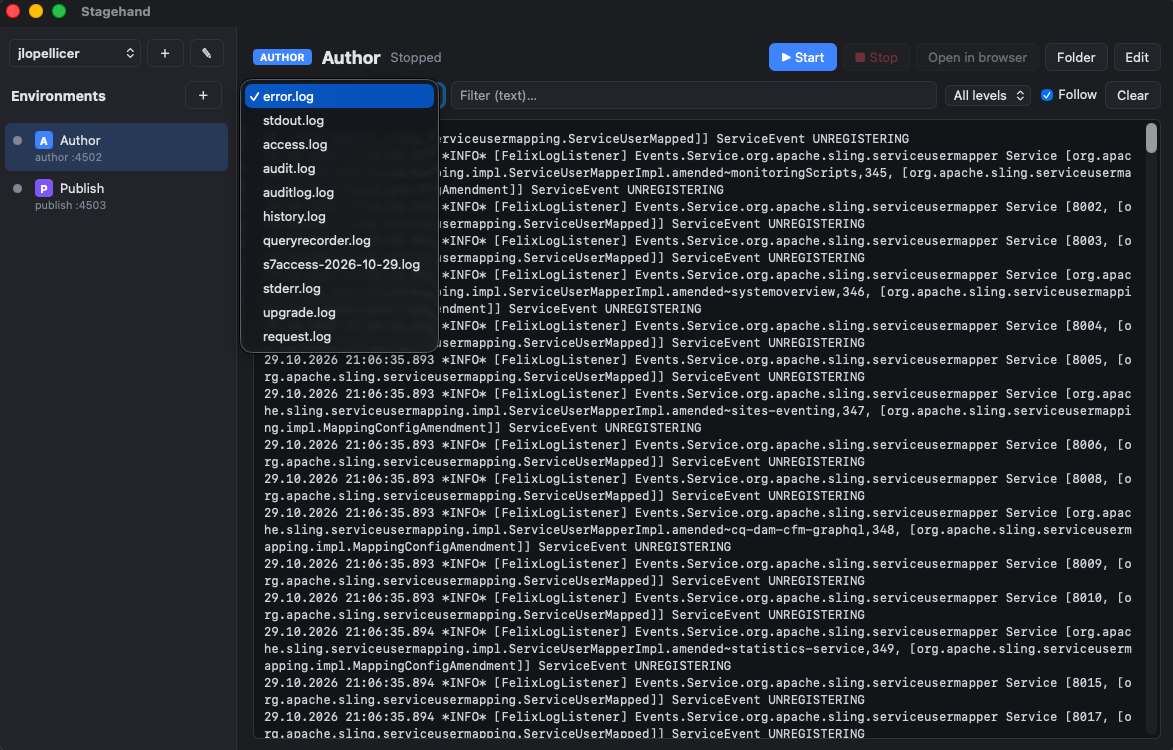The image size is (1173, 750).
Task: Start the Author instance
Action: 803,58
